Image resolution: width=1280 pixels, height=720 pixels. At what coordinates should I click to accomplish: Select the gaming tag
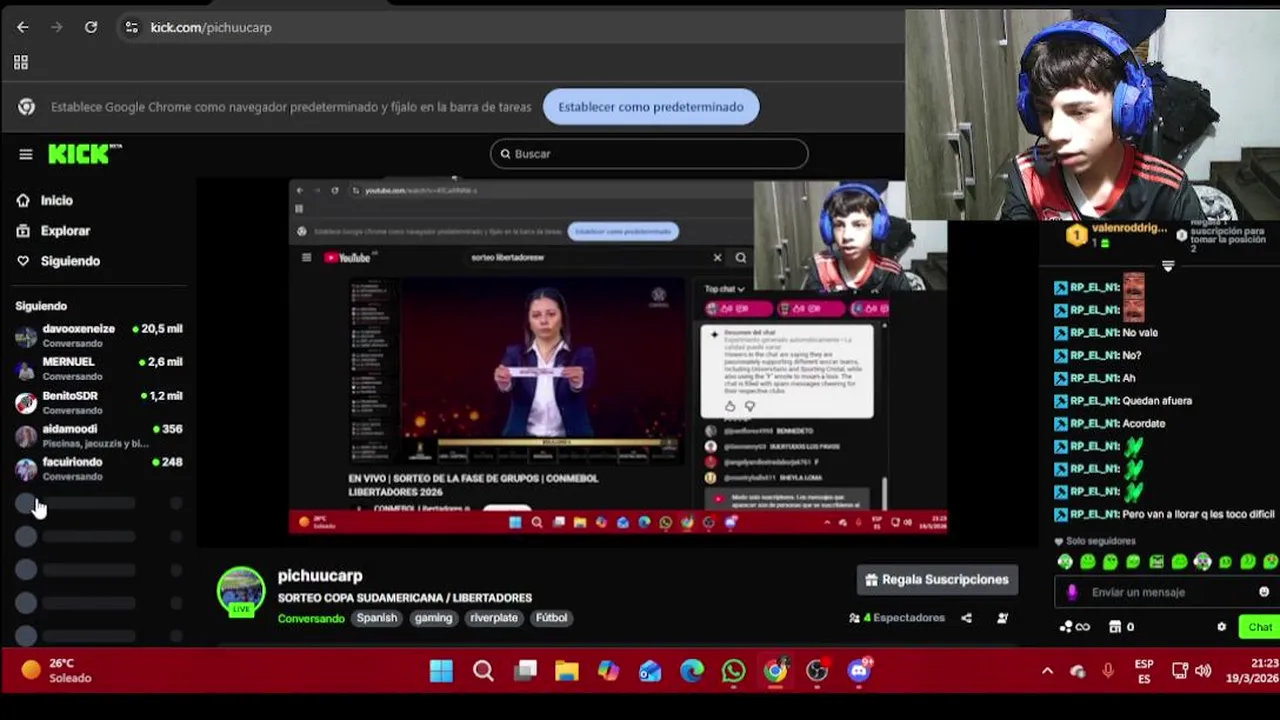click(x=433, y=618)
